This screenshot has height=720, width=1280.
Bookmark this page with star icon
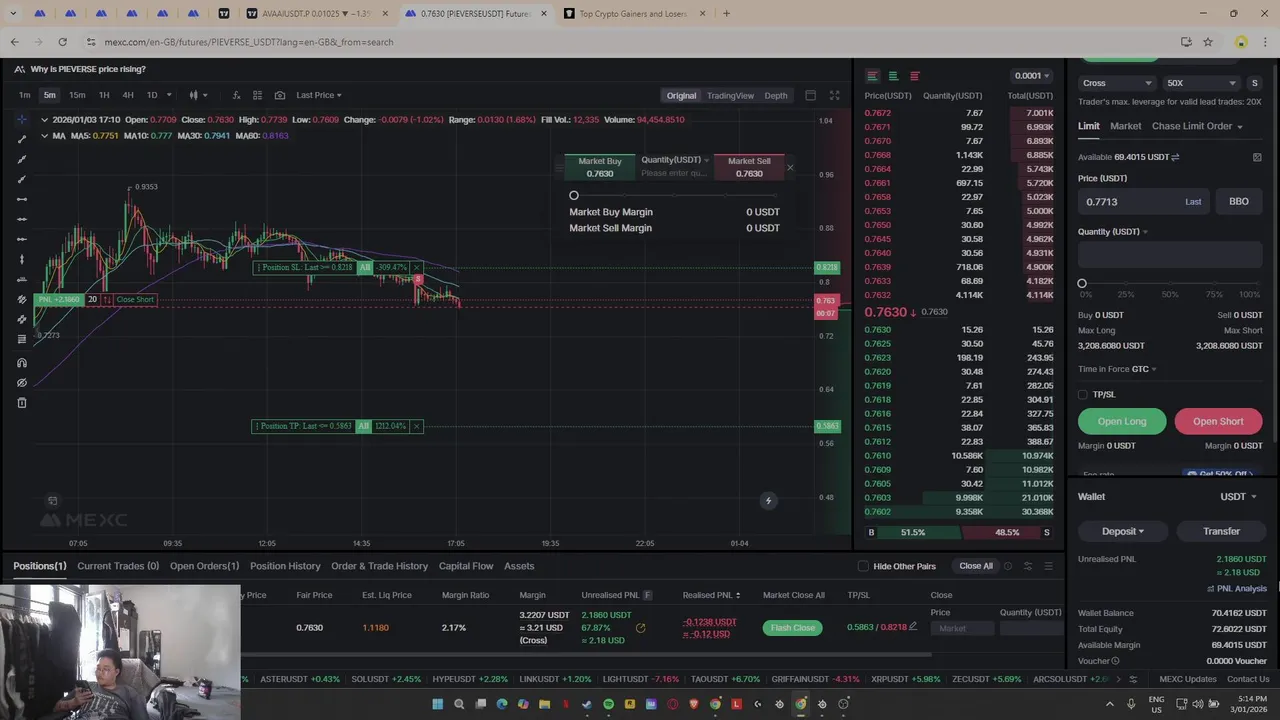(1208, 42)
